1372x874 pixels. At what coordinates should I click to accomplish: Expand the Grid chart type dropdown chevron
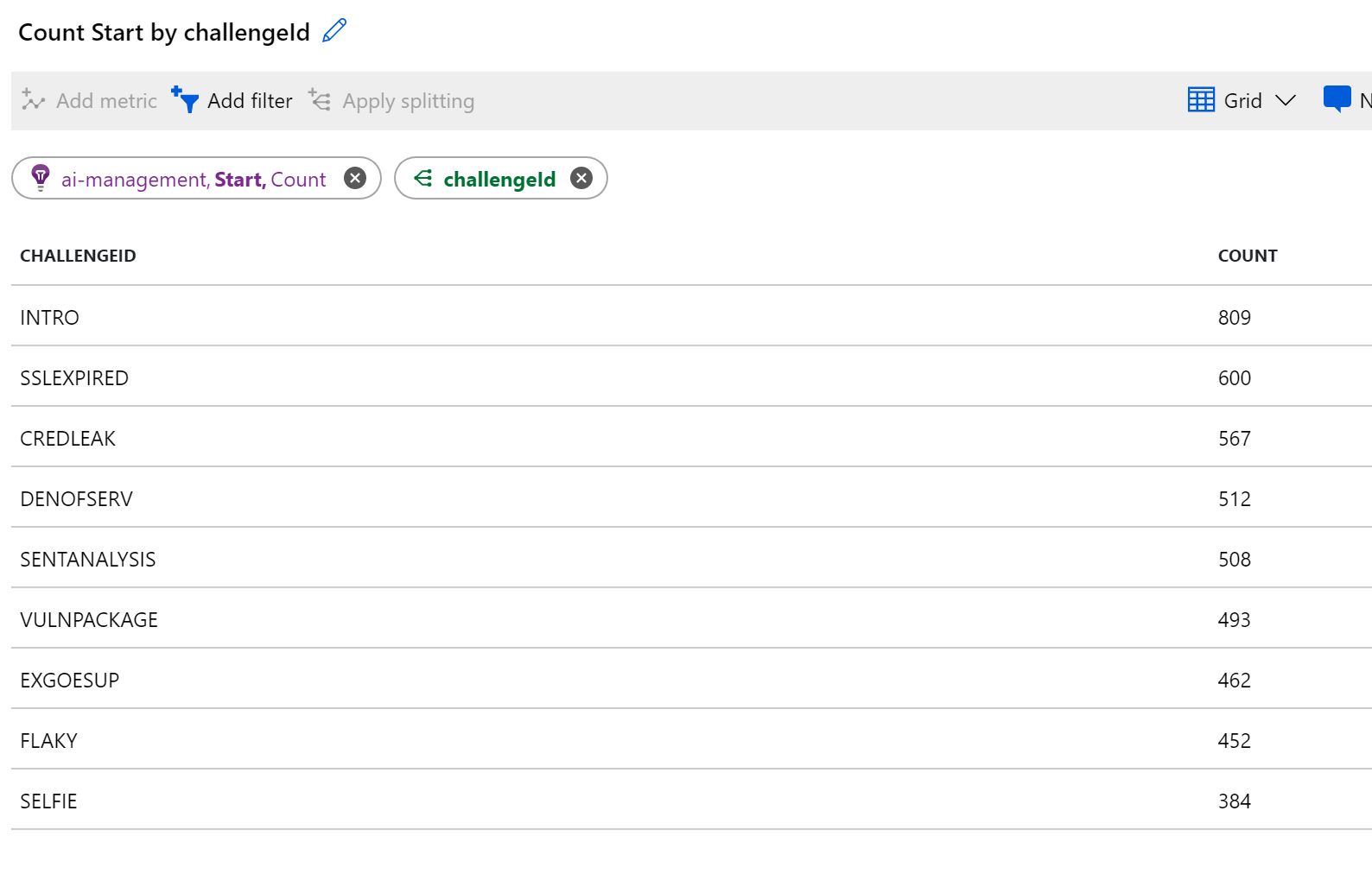tap(1286, 100)
